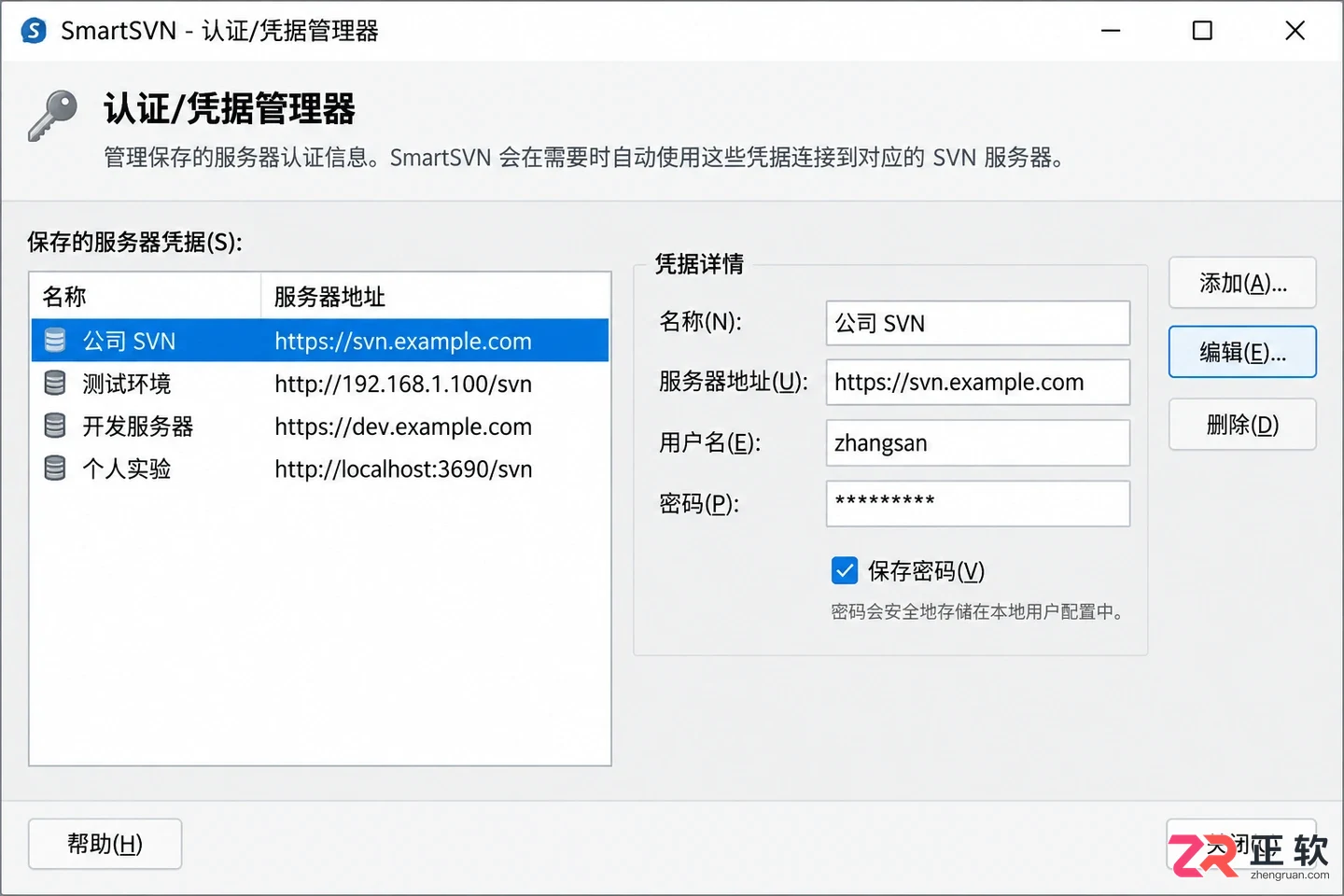
Task: Minimize the SmartSVN window
Action: point(1111,31)
